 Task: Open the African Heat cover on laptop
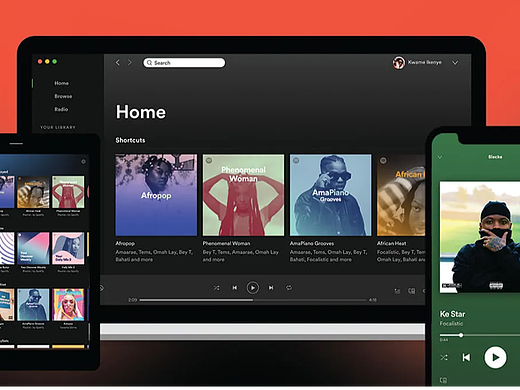tap(401, 195)
